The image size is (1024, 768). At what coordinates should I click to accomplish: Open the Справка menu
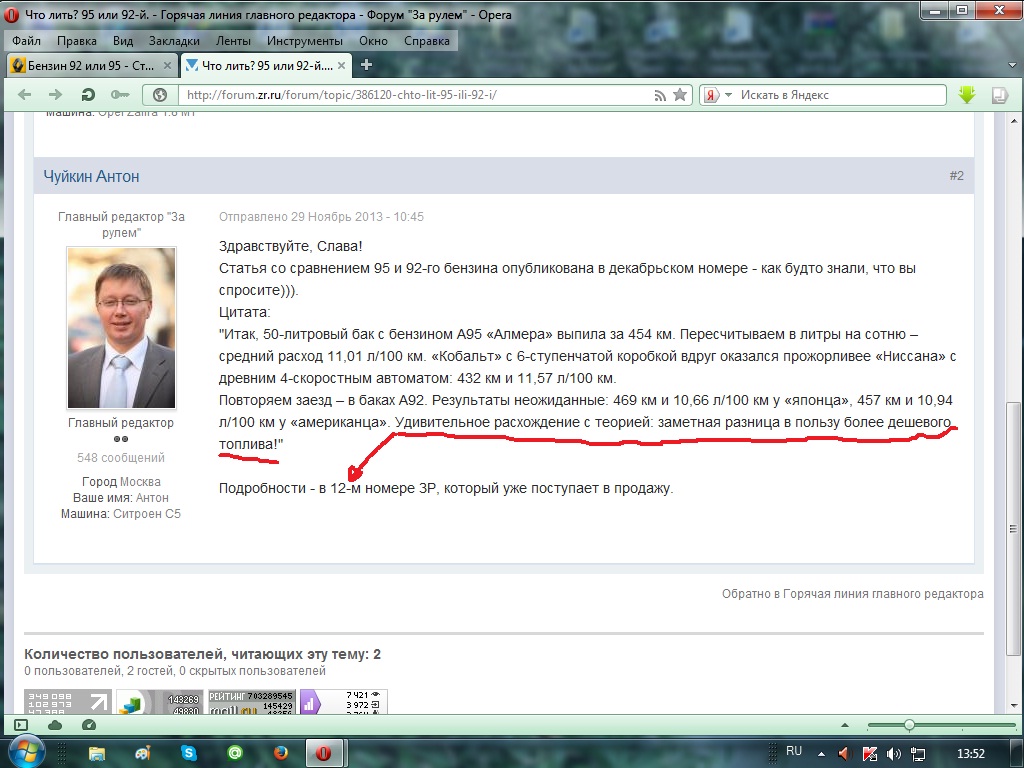[x=426, y=40]
